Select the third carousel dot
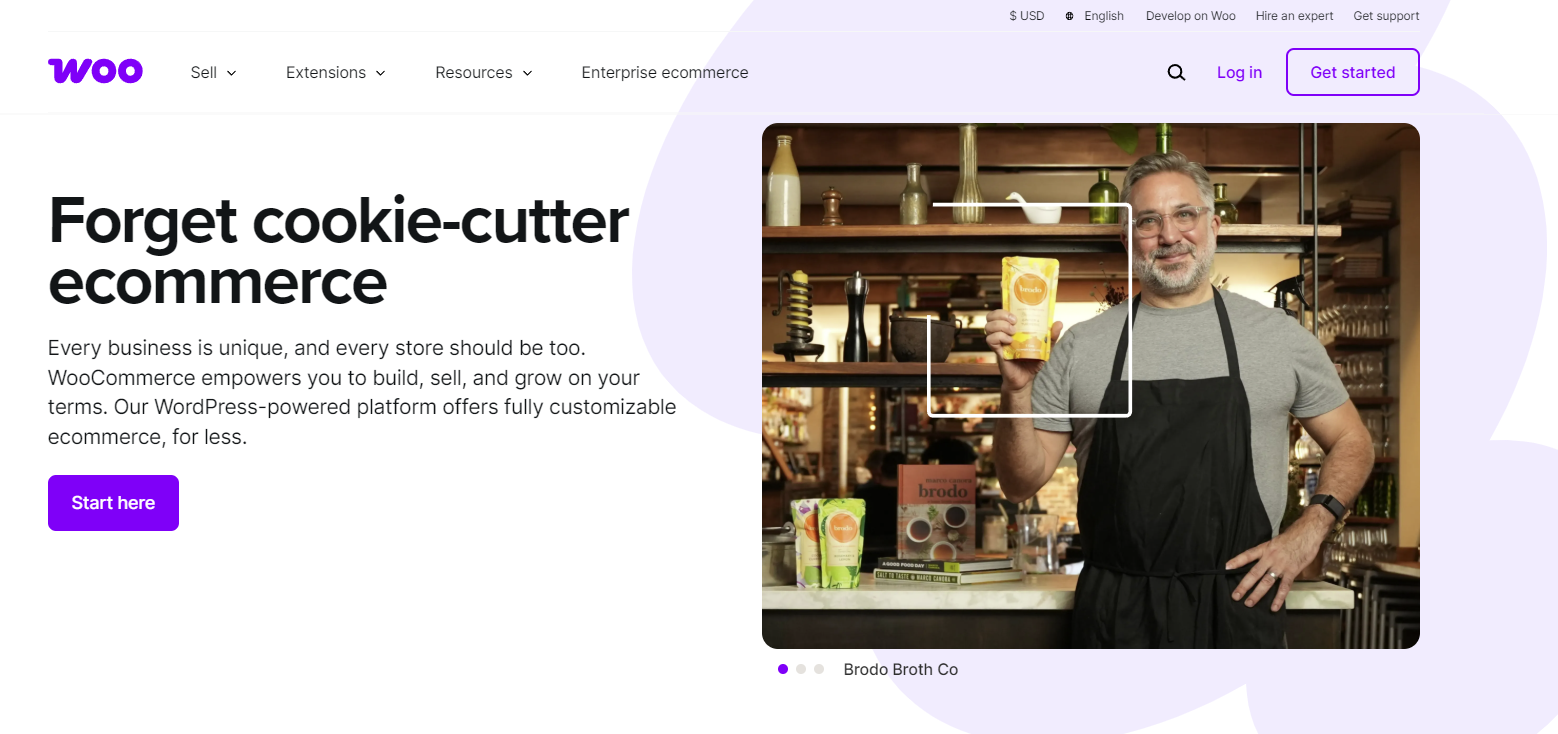 [819, 669]
